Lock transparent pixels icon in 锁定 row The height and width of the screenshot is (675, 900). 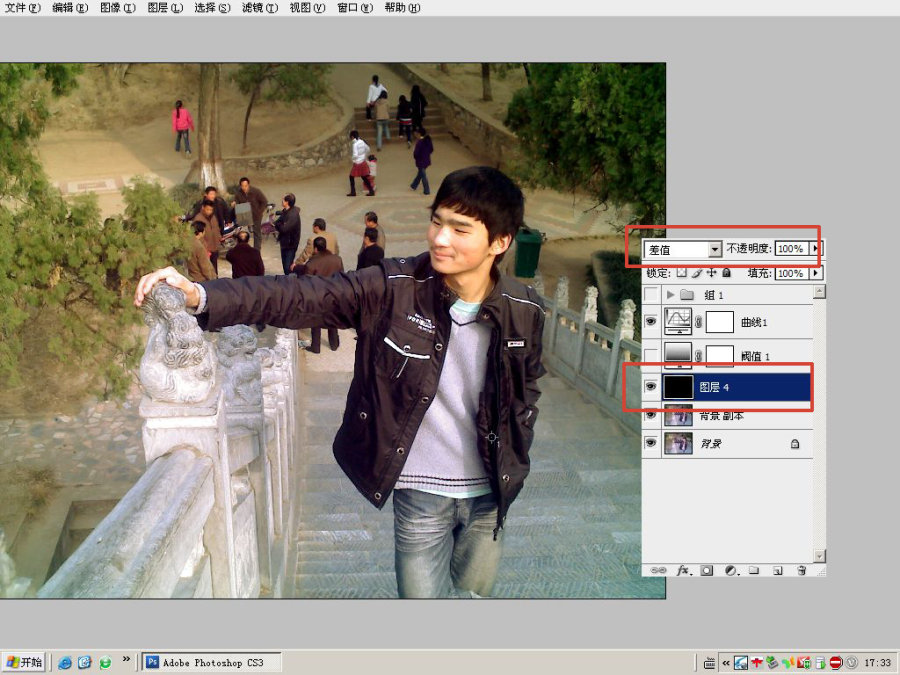tap(681, 273)
